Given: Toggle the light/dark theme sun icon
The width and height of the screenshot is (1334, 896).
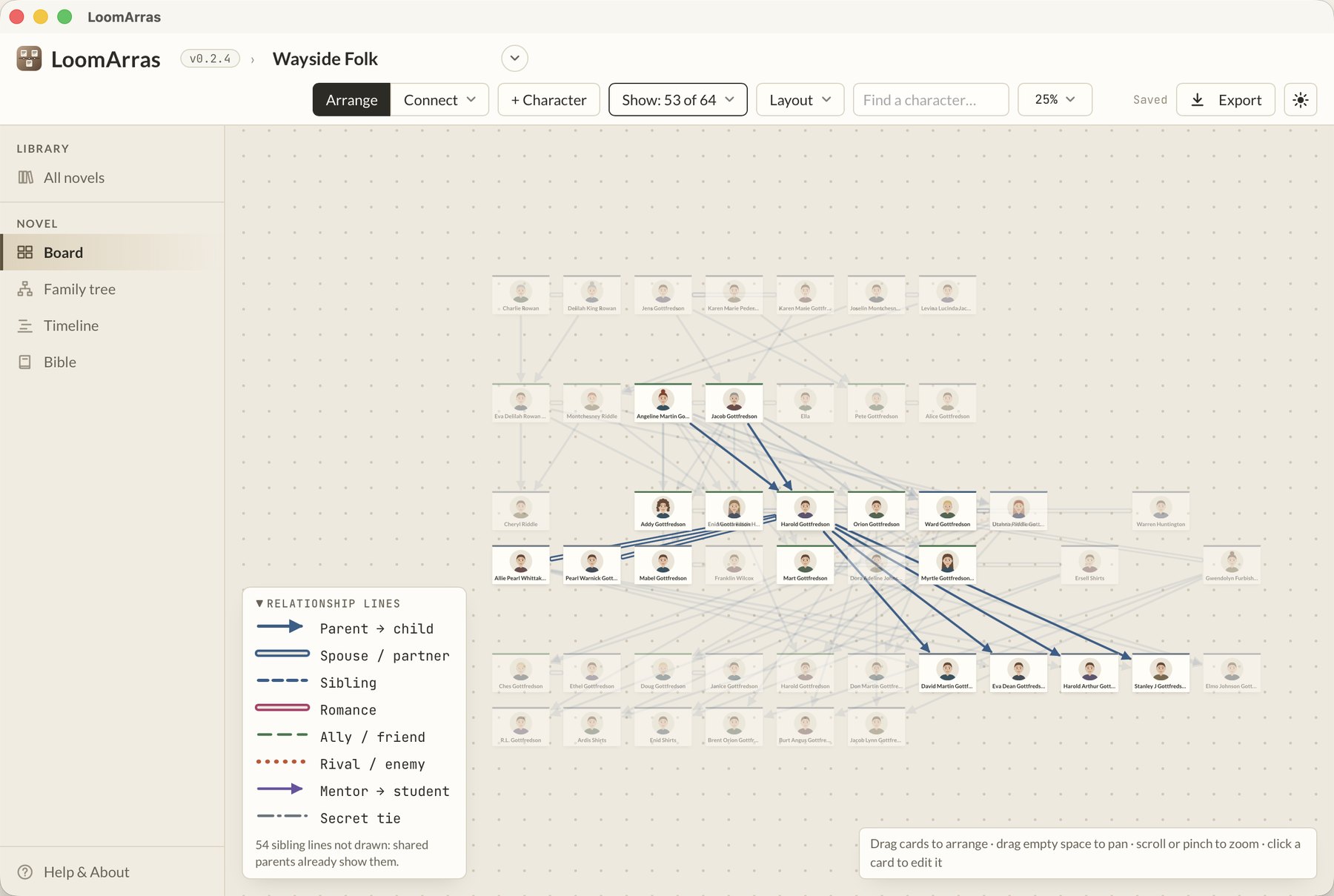Looking at the screenshot, I should [1300, 100].
